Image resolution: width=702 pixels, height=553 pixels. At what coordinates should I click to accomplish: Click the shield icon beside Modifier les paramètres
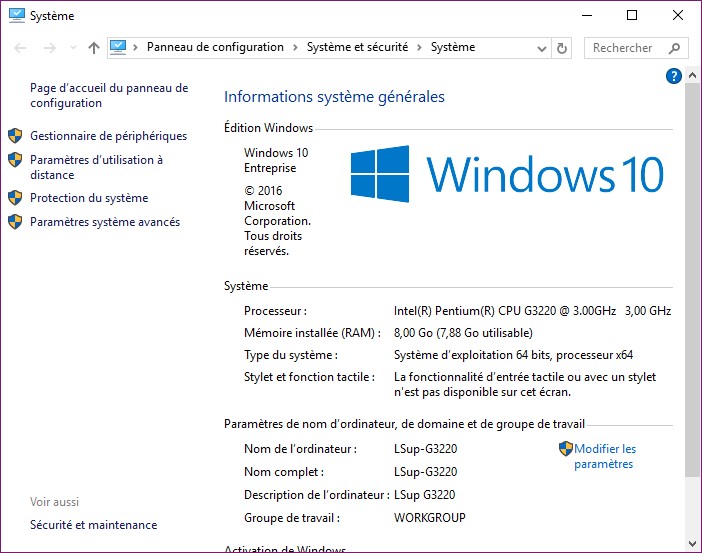coord(566,449)
